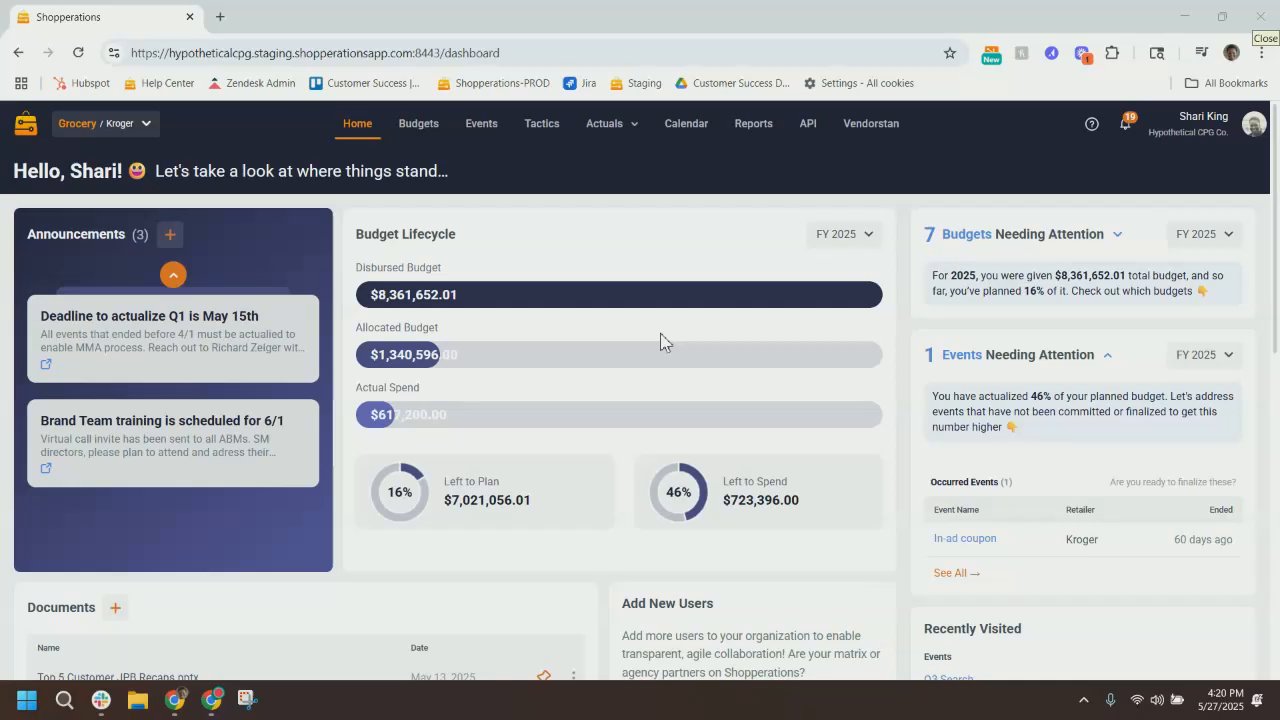
Task: Open the Events tab
Action: click(481, 124)
